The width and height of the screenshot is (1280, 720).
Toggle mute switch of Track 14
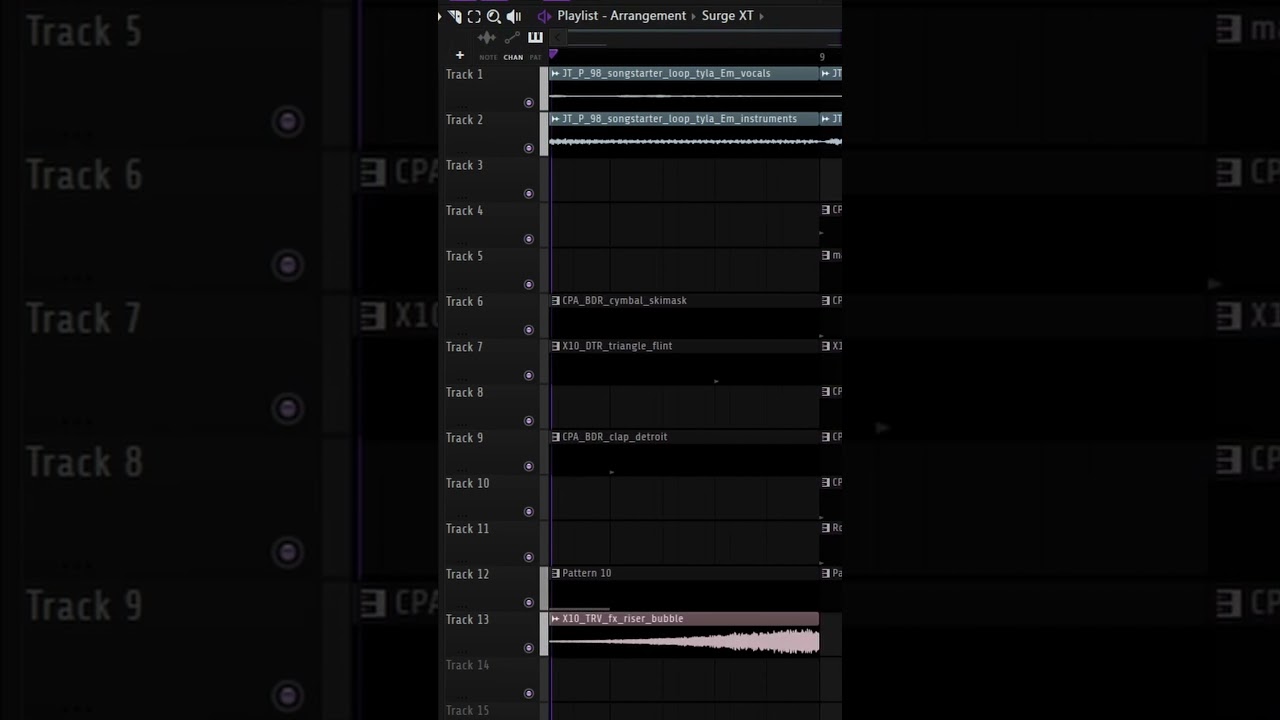coord(529,693)
